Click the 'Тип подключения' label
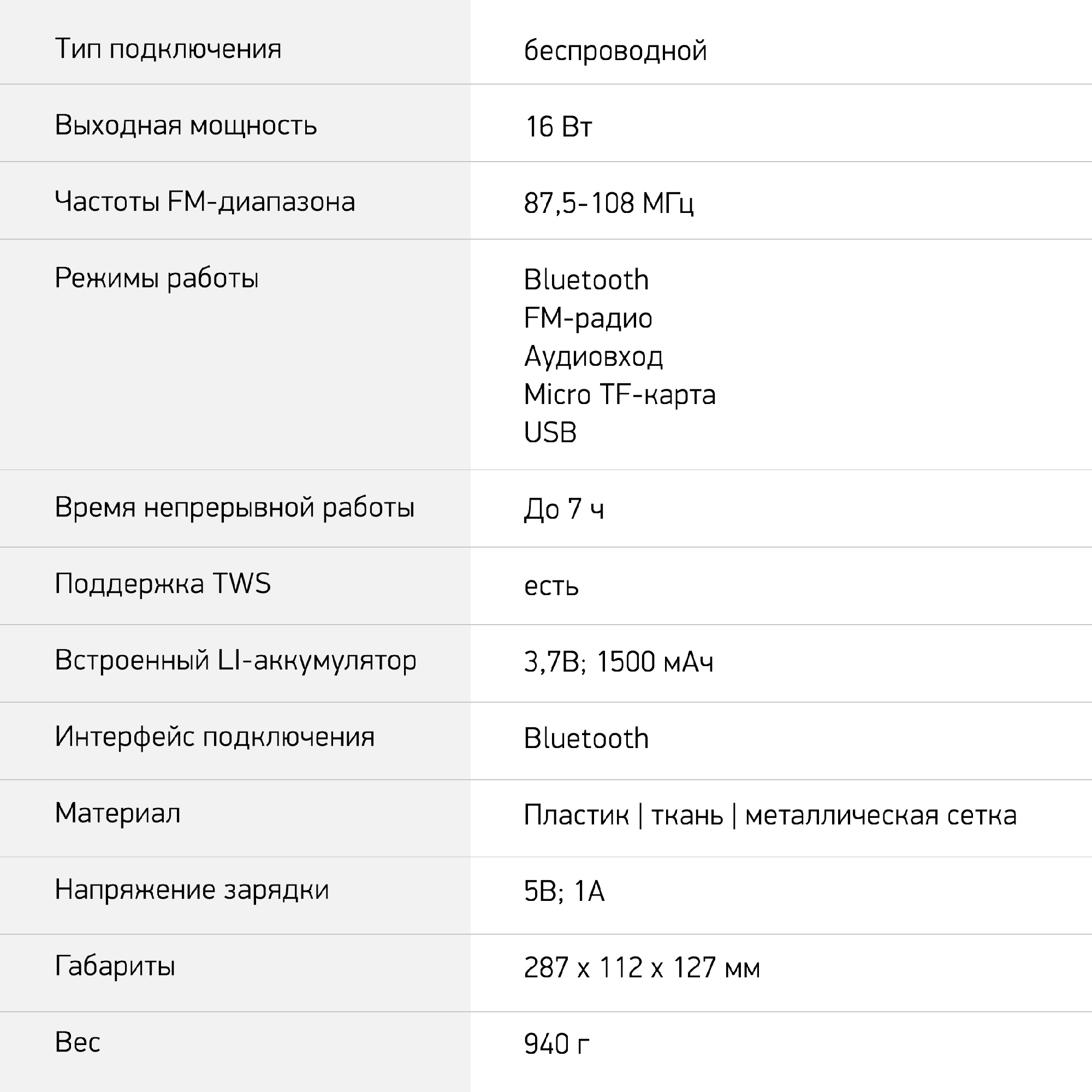 coord(168,49)
